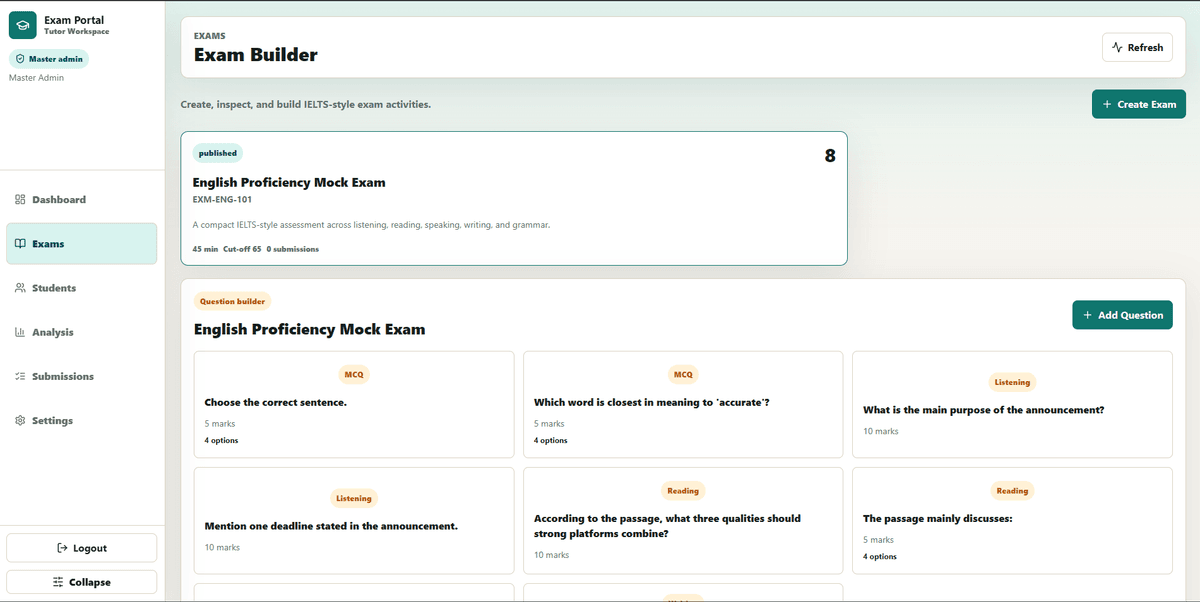Screen dimensions: 1200x602
Task: Click the Logout arrow icon
Action: tap(62, 548)
